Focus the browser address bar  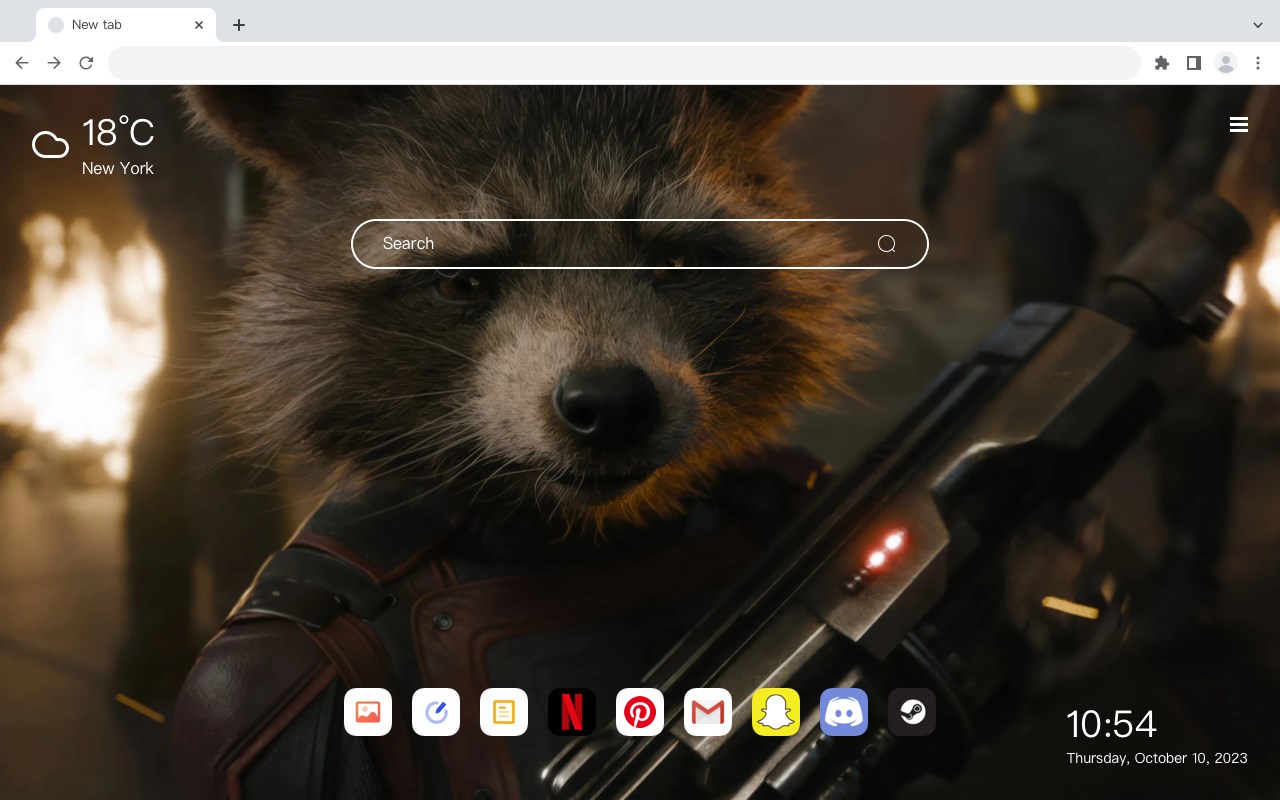pos(624,63)
